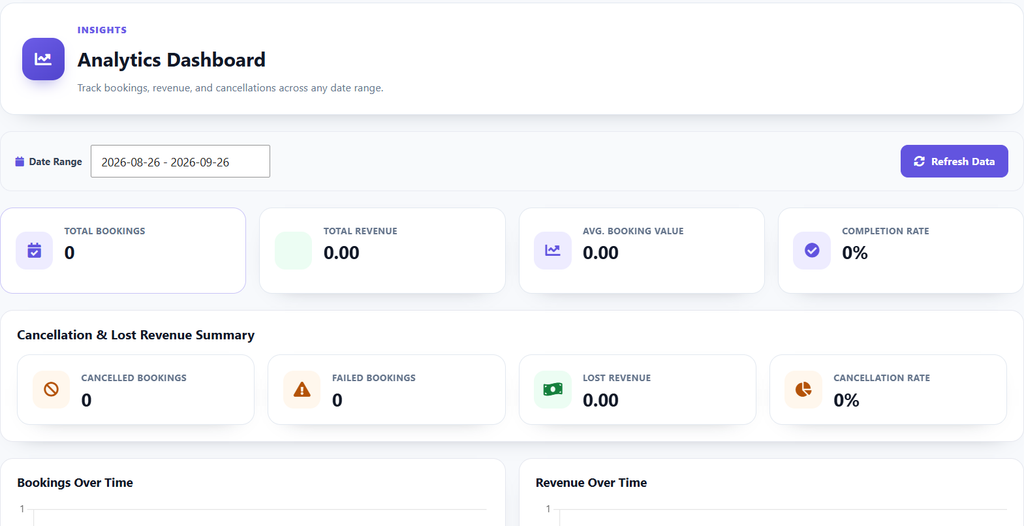
Task: Click the Analytics Dashboard chart logo icon
Action: [x=43, y=59]
